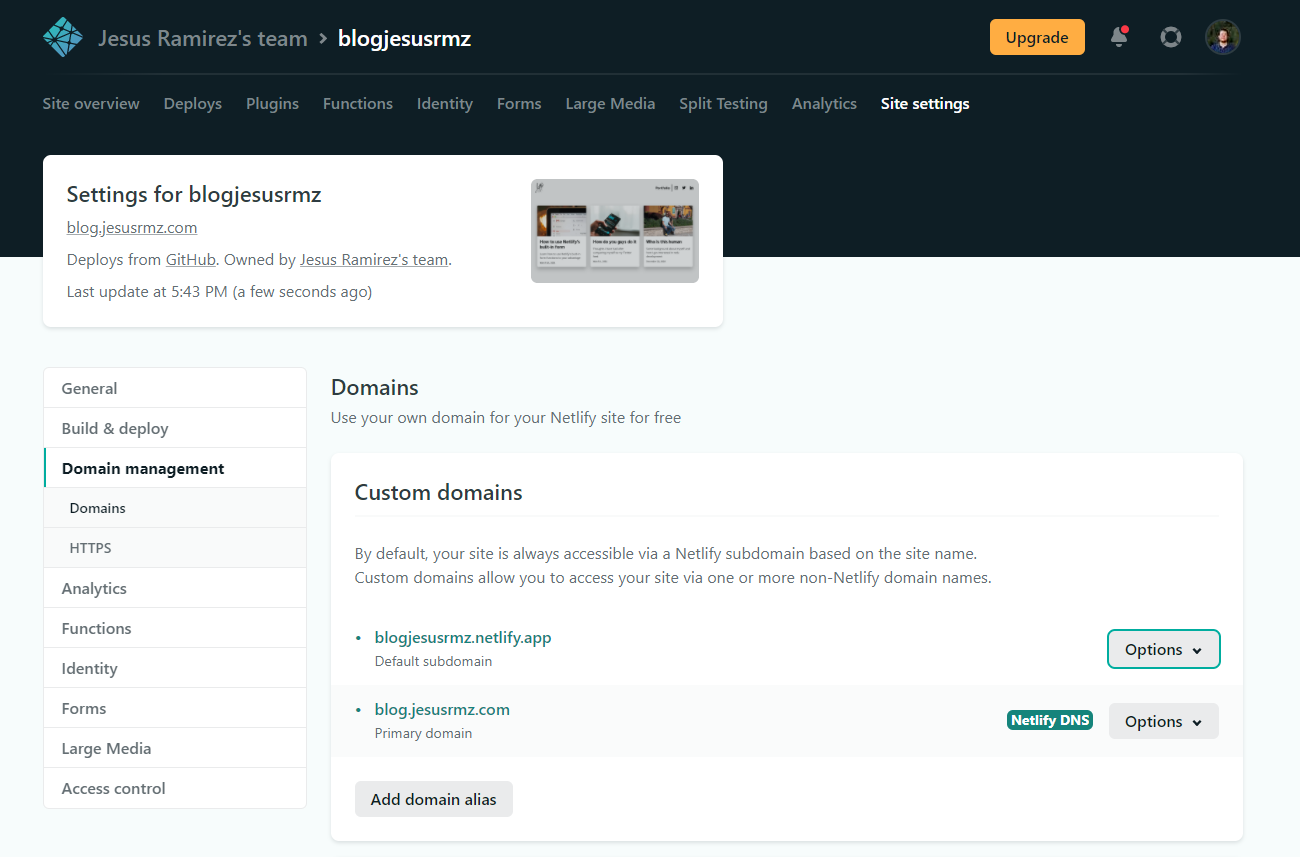This screenshot has width=1300, height=857.
Task: Go to Jesus Ramirez's team breadcrumb
Action: click(203, 39)
